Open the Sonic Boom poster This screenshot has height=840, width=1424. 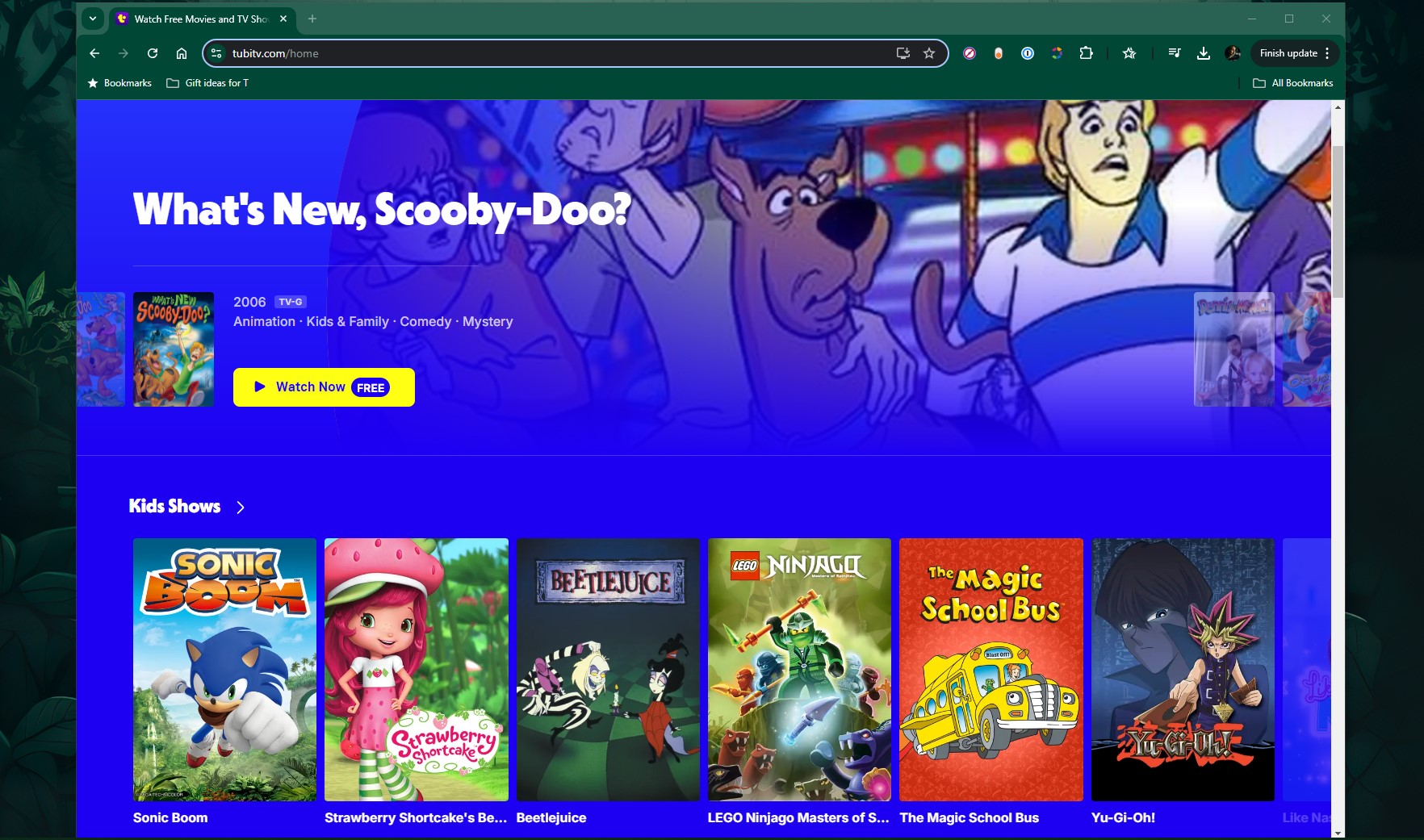click(x=224, y=670)
